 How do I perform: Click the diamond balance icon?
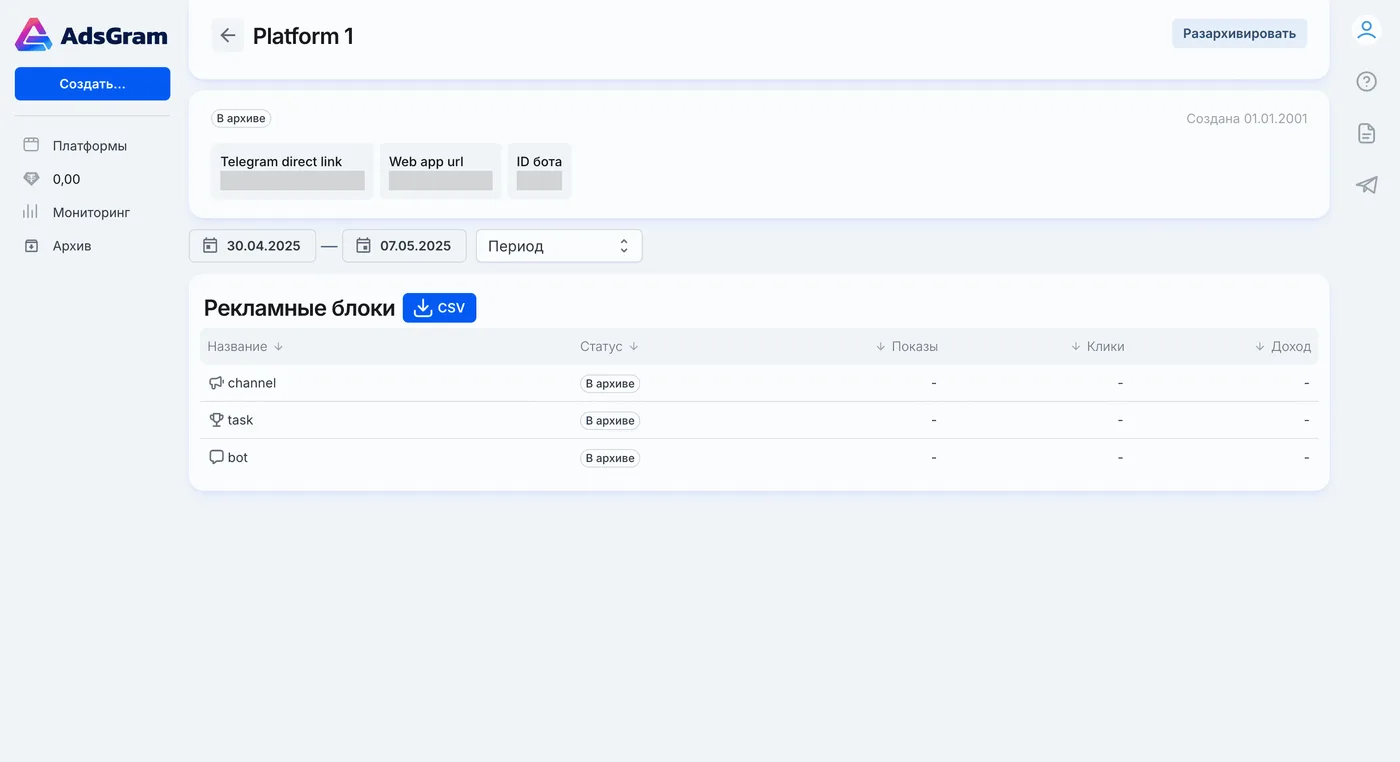point(31,179)
